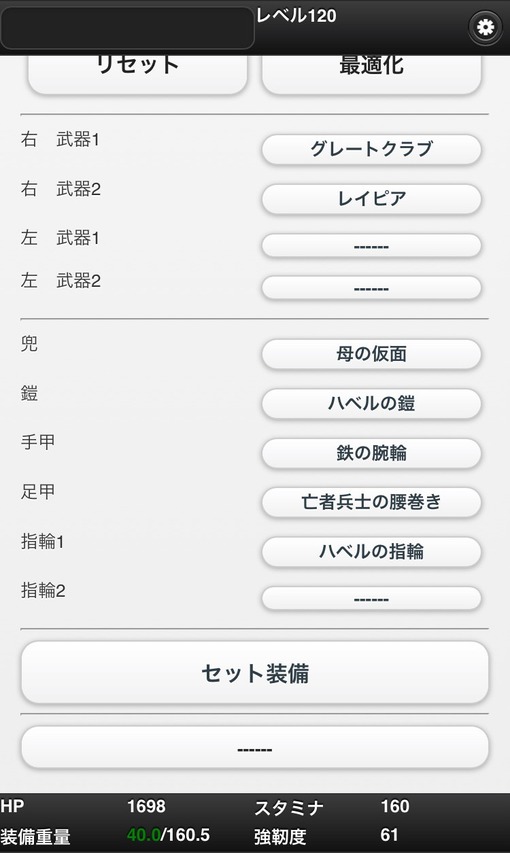Screen dimensions: 510x853
Task: Tap the レベル120 header label
Action: pos(296,16)
